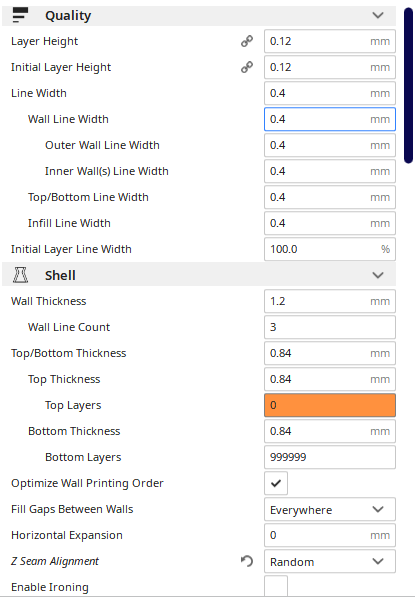
Task: Click the link icon beside Layer Height
Action: click(247, 41)
